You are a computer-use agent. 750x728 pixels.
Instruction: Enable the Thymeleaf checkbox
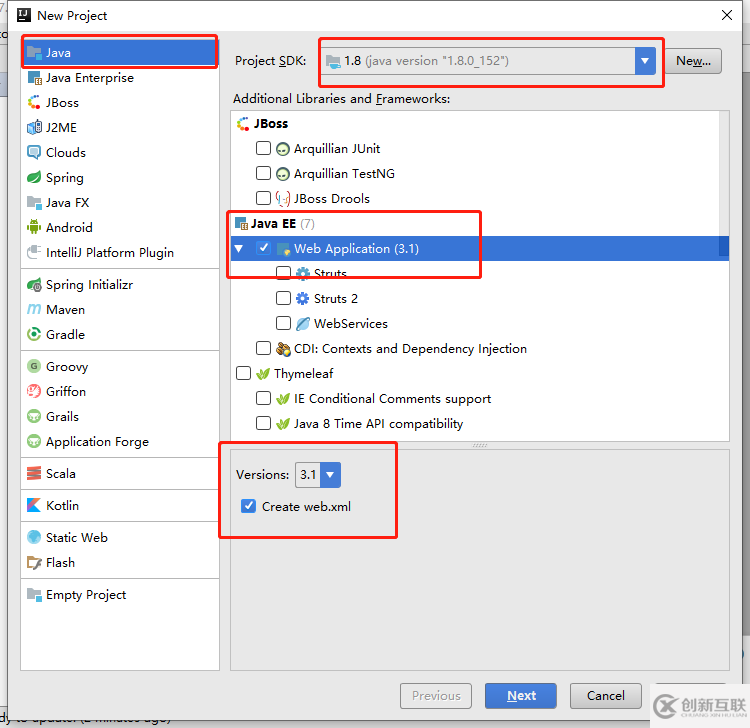(x=243, y=373)
